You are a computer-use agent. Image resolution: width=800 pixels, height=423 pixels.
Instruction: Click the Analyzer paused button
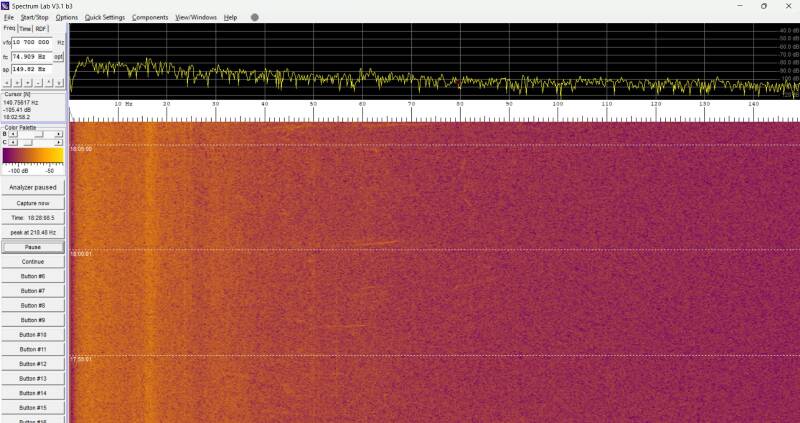33,188
